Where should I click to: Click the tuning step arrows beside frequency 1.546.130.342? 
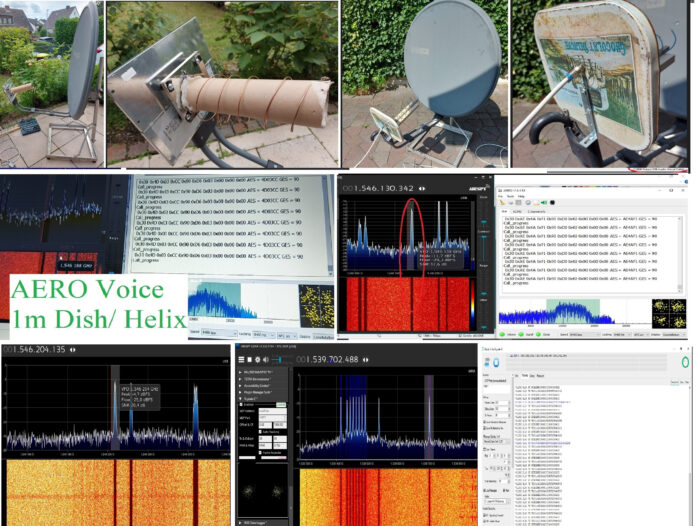(421, 188)
